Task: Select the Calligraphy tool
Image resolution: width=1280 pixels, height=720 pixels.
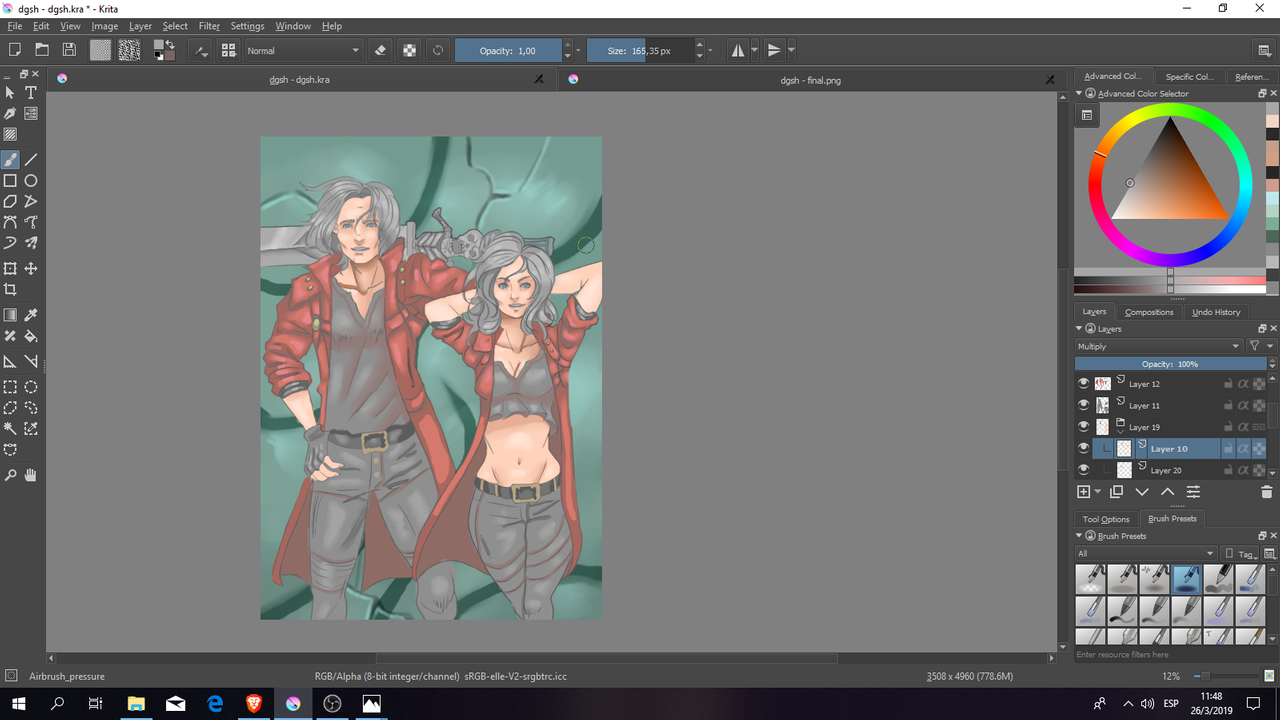Action: pyautogui.click(x=10, y=113)
